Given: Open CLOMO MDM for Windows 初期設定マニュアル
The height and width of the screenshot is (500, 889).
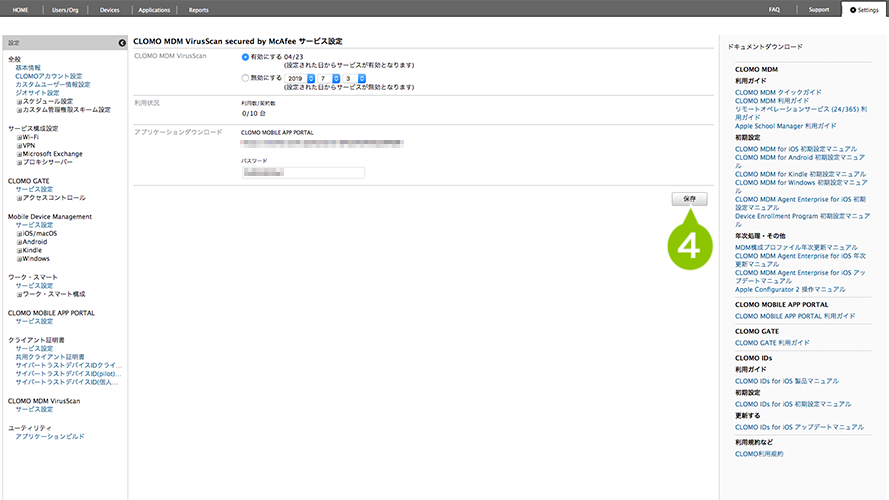Looking at the screenshot, I should (x=801, y=187).
